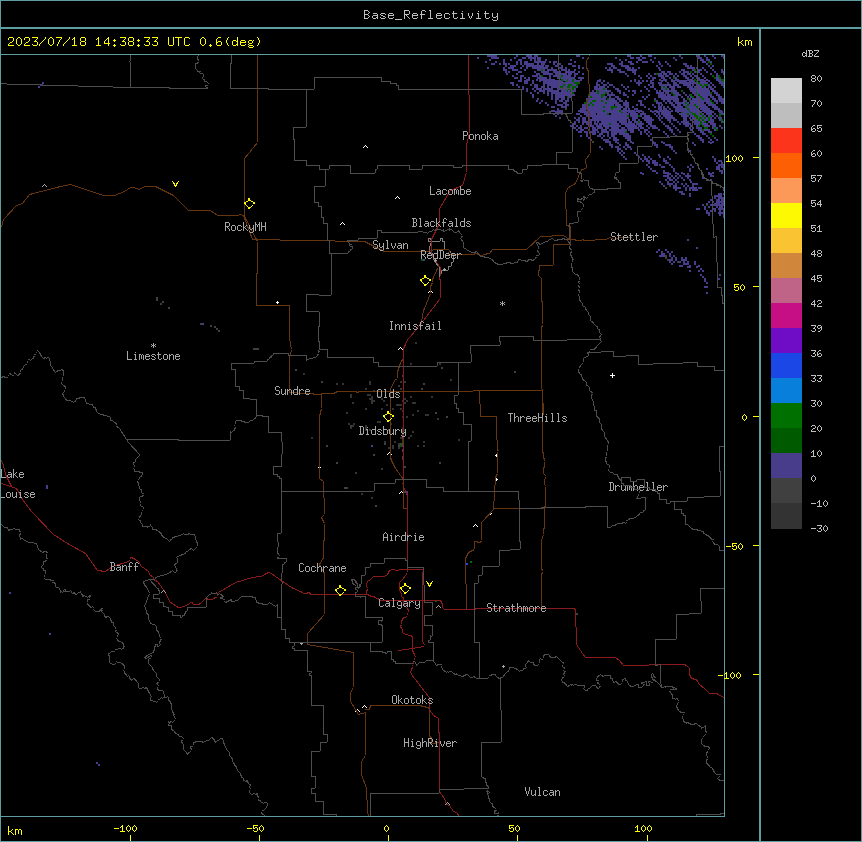The width and height of the screenshot is (862, 842).
Task: Click the yellow 51-54 dBZ legend swatch
Action: click(786, 215)
